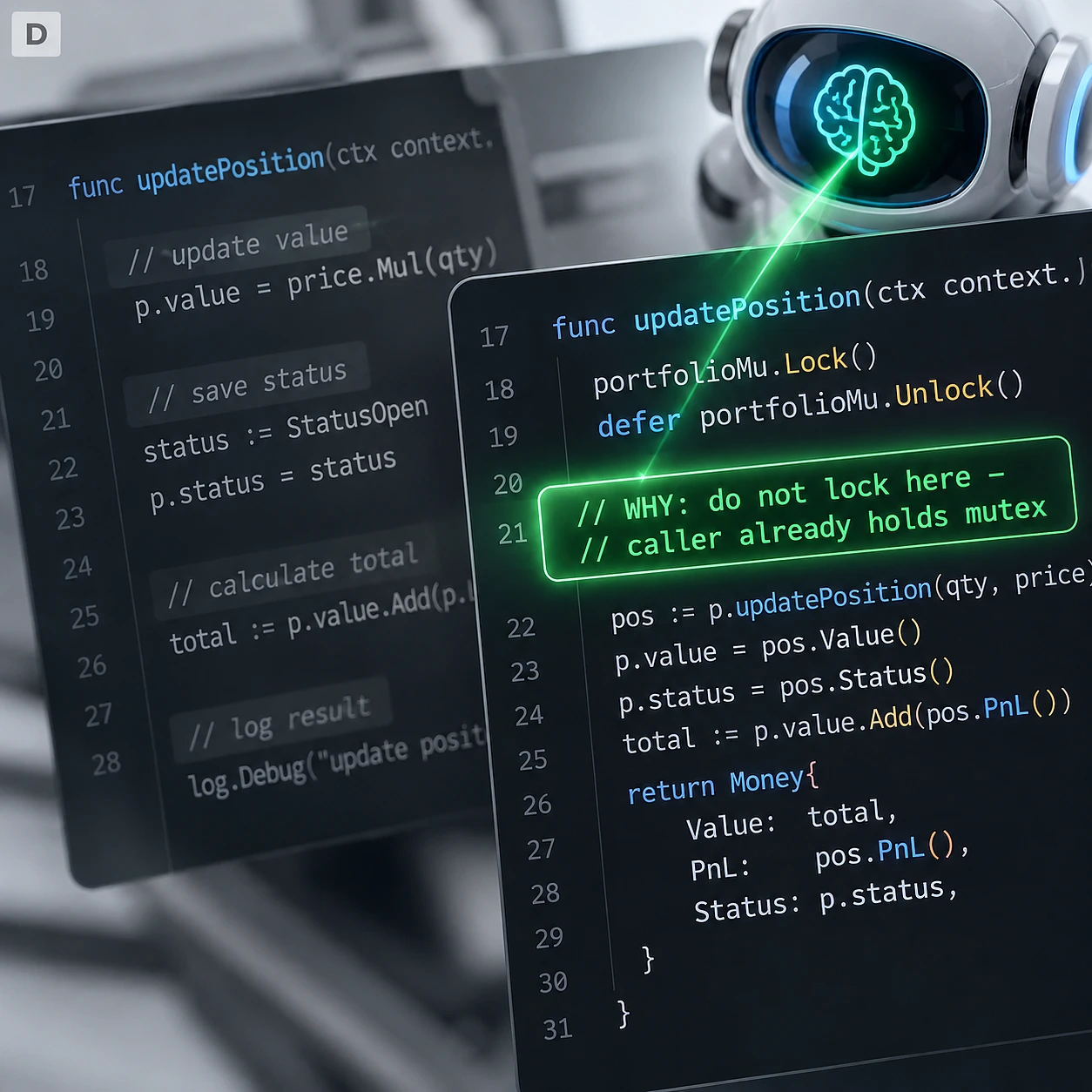Click the 'return Money{' line
This screenshot has width=1092, height=1092.
723,784
